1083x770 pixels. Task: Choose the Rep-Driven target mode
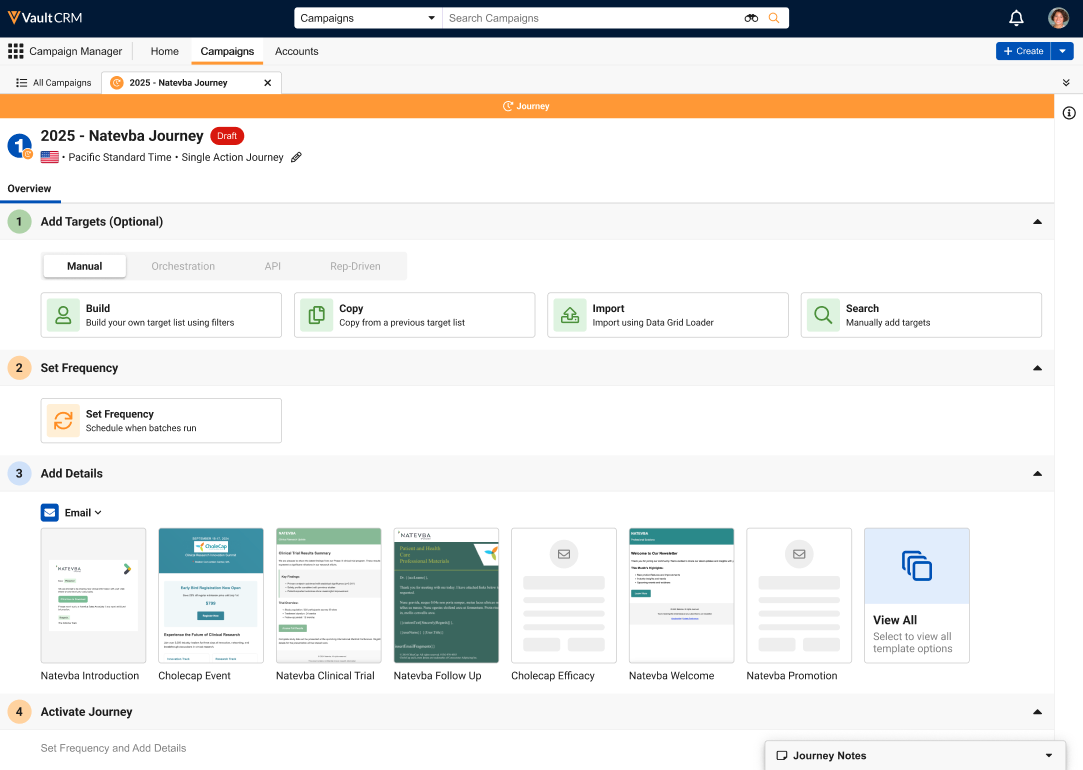coord(355,266)
